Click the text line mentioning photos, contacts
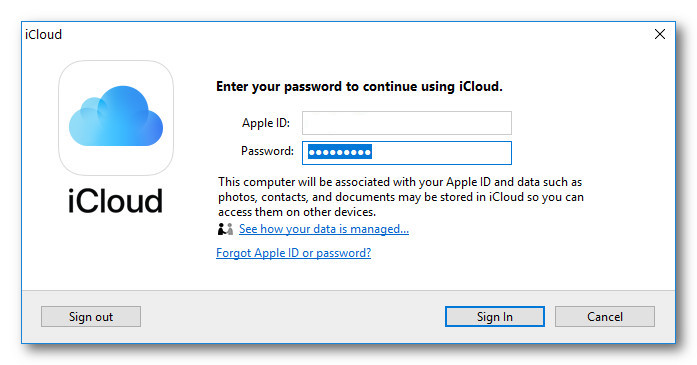 [401, 197]
